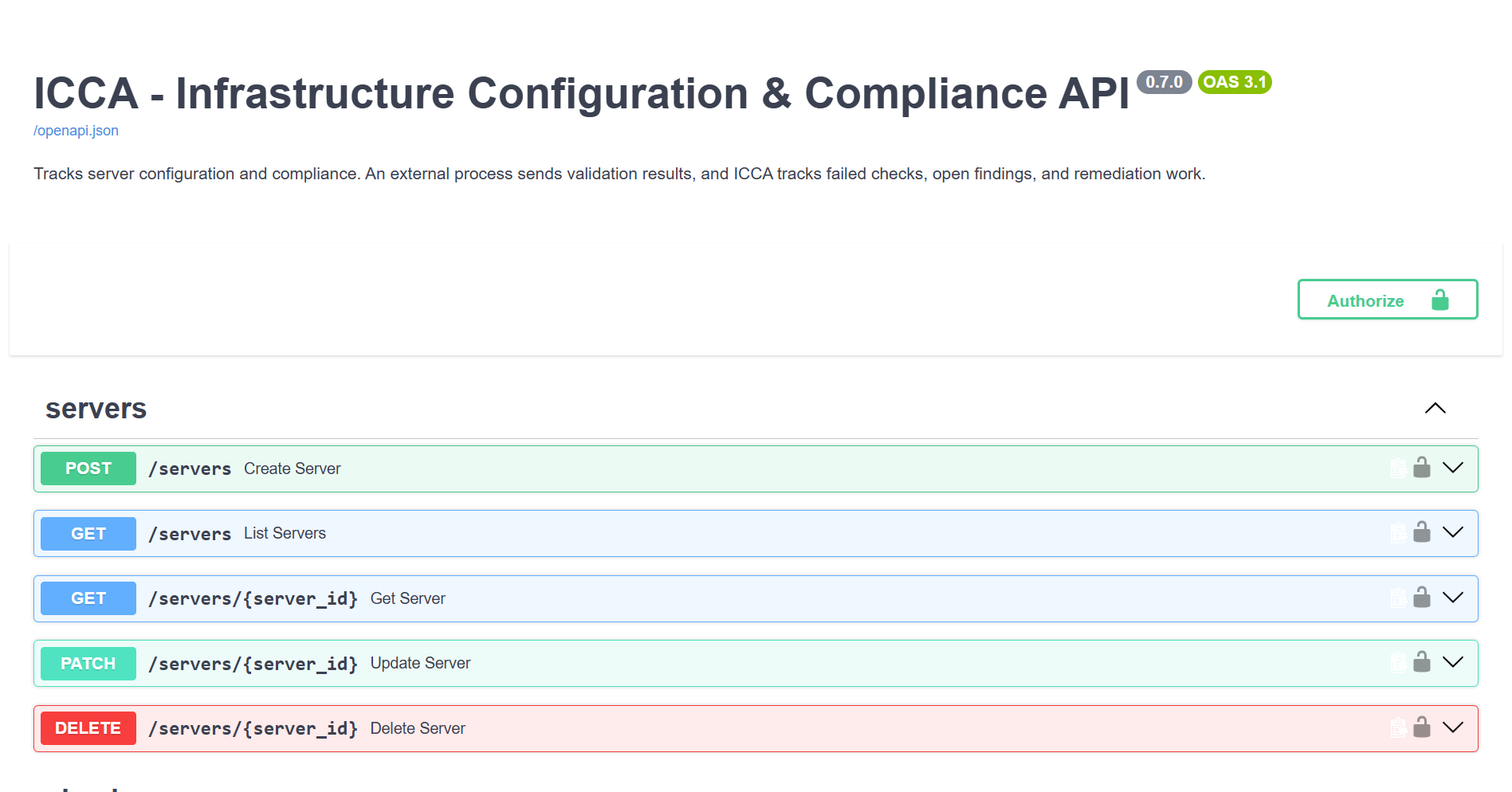Image resolution: width=1512 pixels, height=792 pixels.
Task: Click the 'List Servers' summary text
Action: tap(285, 533)
